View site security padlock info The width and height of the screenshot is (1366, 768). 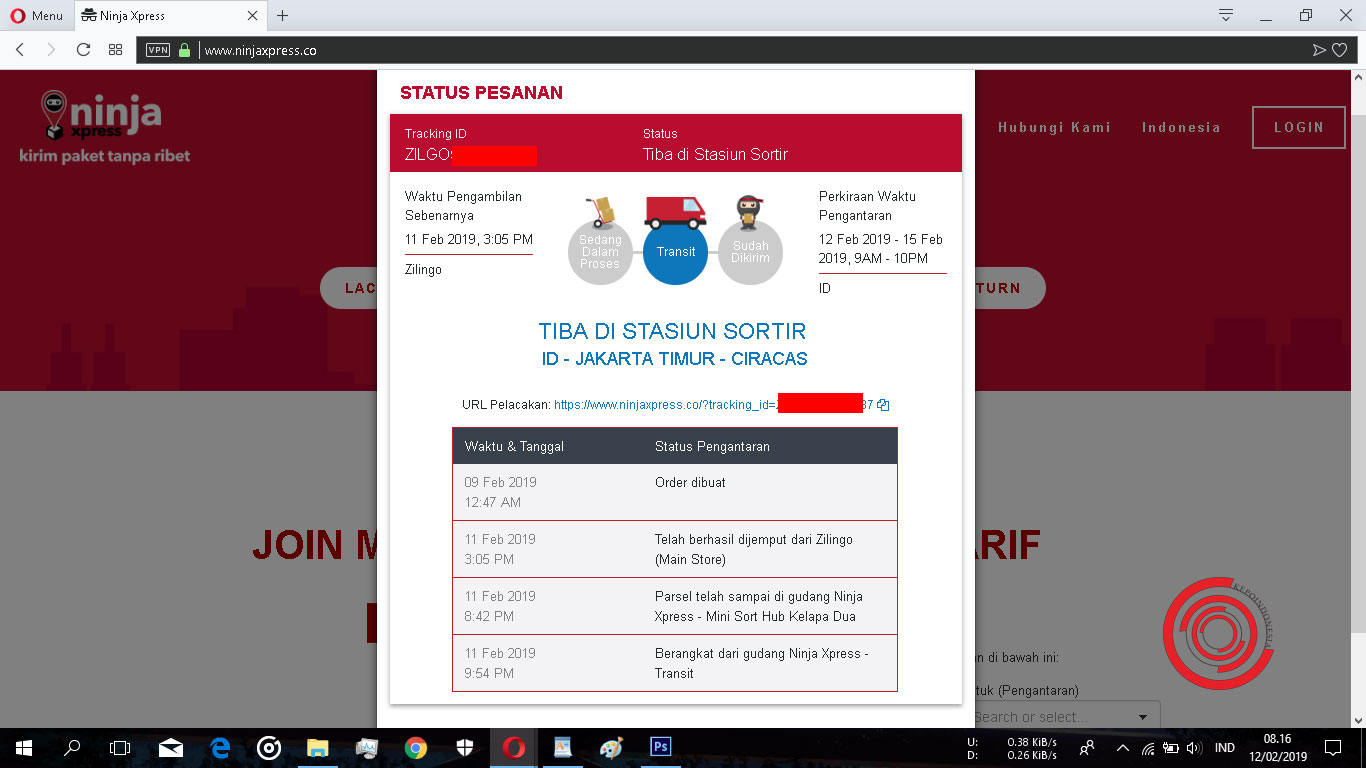(x=184, y=50)
